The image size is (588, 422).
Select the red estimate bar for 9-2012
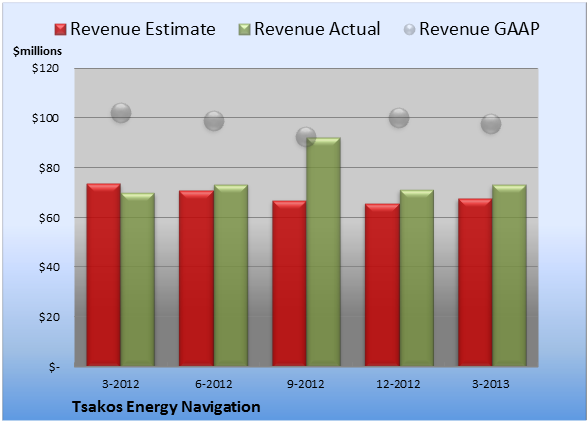pos(289,283)
